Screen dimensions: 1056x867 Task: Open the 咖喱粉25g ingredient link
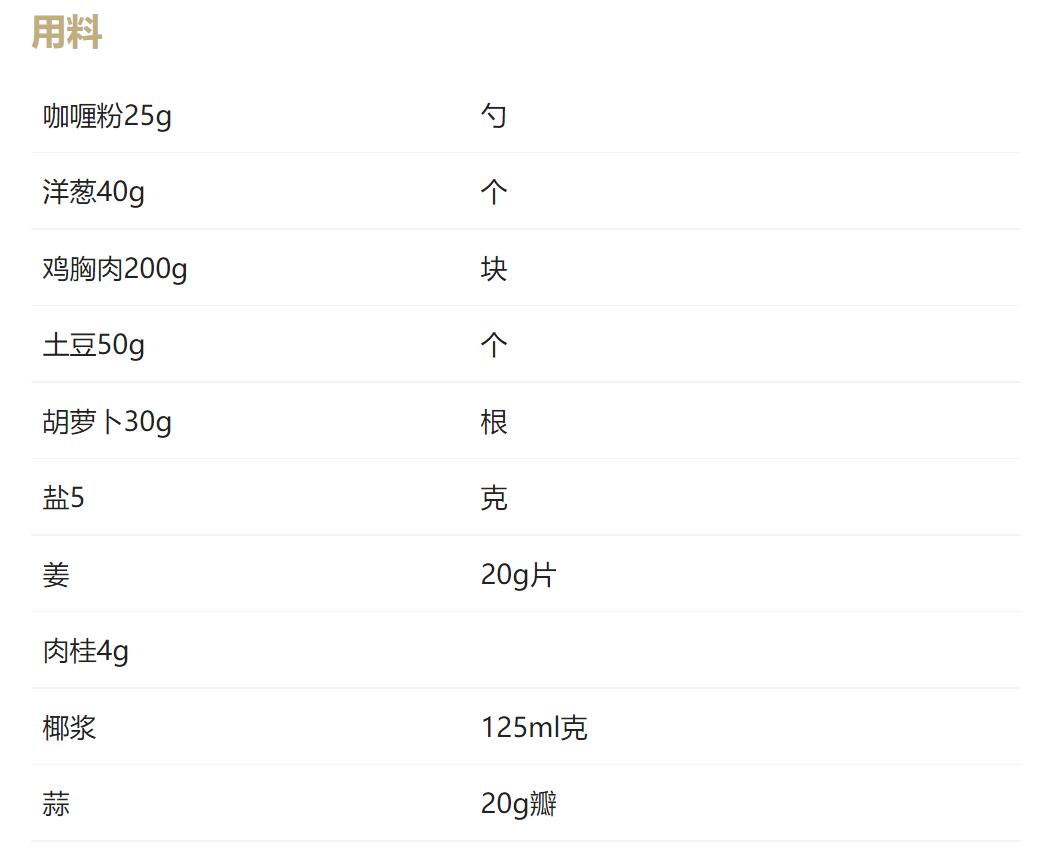tap(107, 116)
